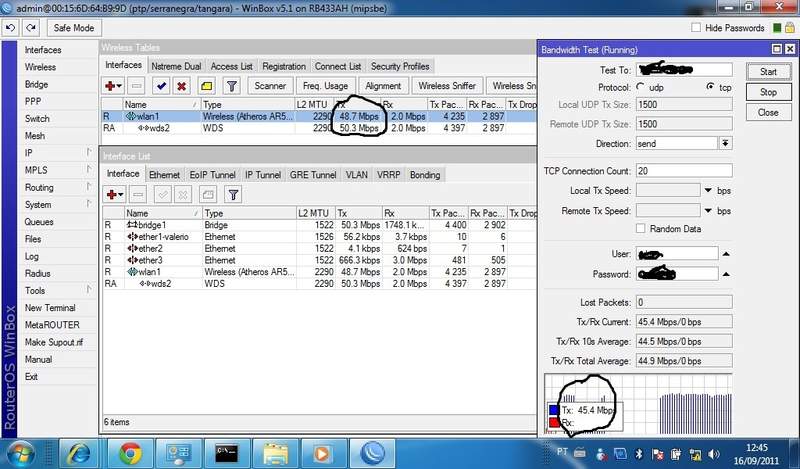
Task: Open the Windows Start orb
Action: tap(21, 454)
